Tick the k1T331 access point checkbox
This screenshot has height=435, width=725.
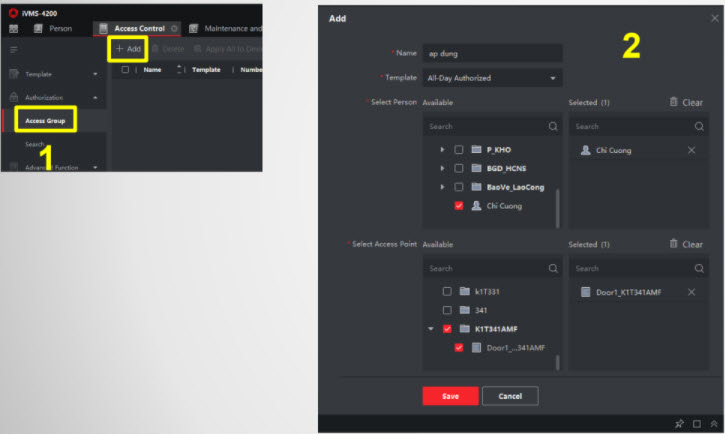pyautogui.click(x=447, y=291)
